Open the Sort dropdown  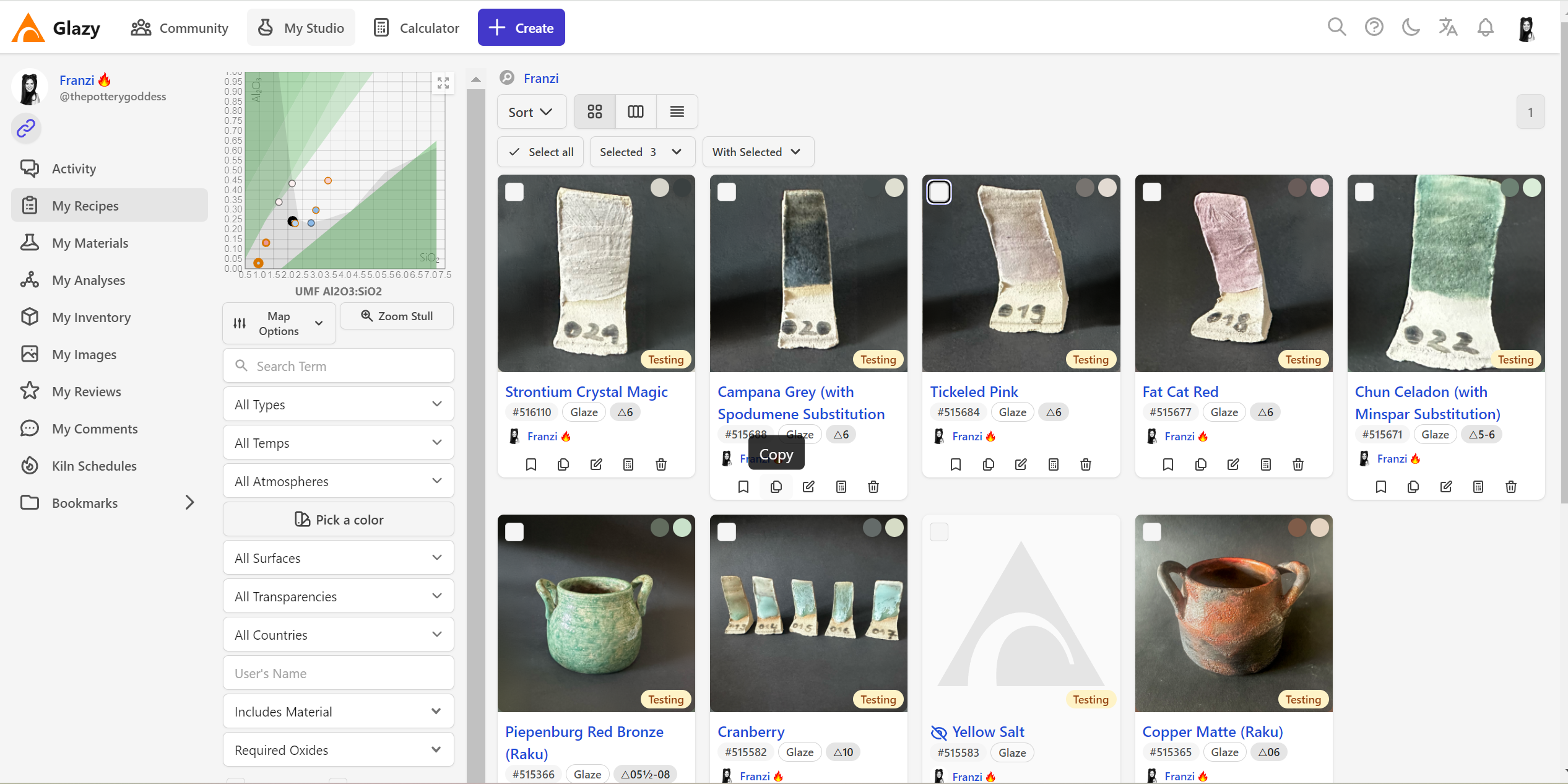(x=531, y=112)
